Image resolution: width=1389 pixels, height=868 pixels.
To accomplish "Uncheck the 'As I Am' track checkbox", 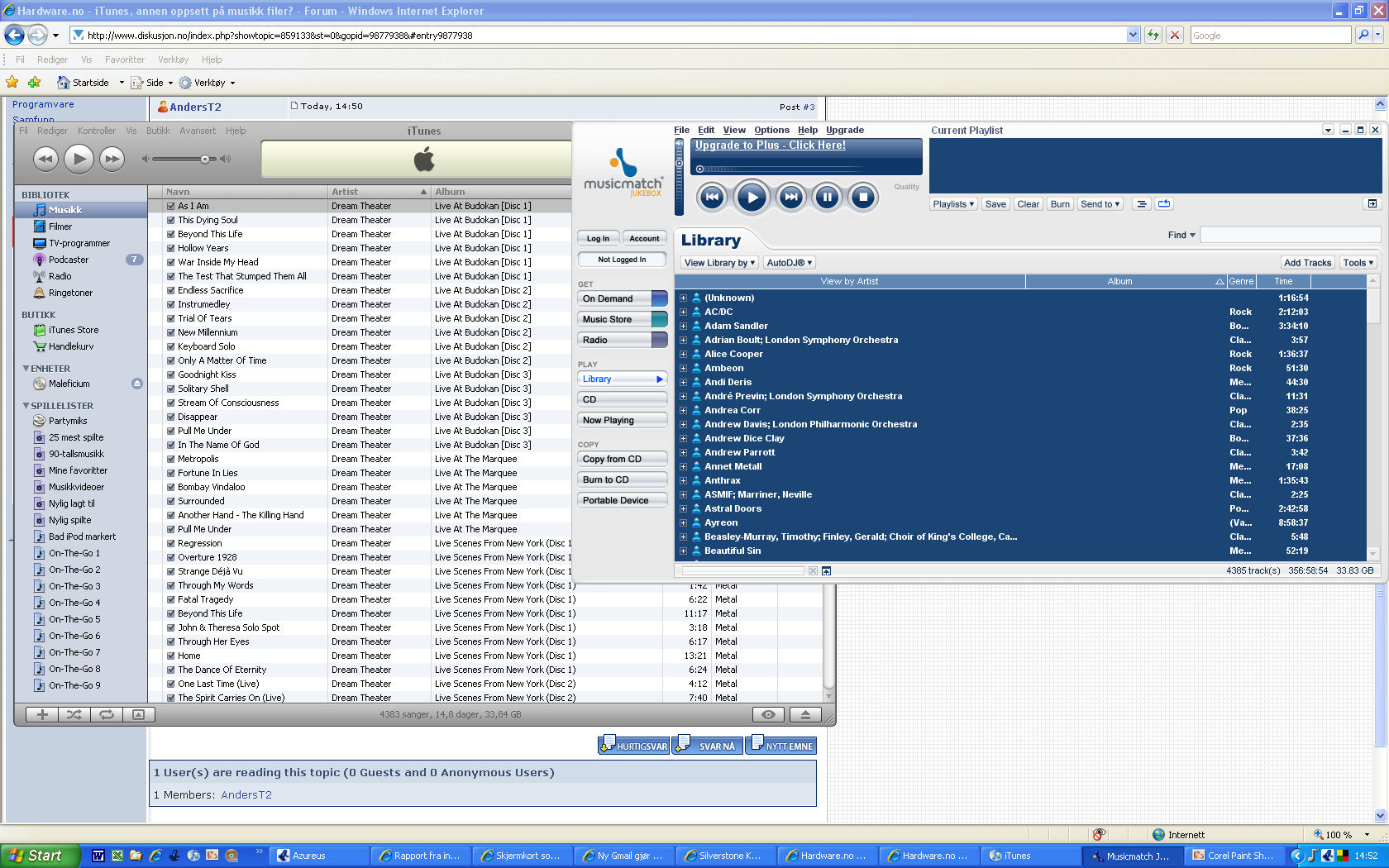I will click(171, 207).
